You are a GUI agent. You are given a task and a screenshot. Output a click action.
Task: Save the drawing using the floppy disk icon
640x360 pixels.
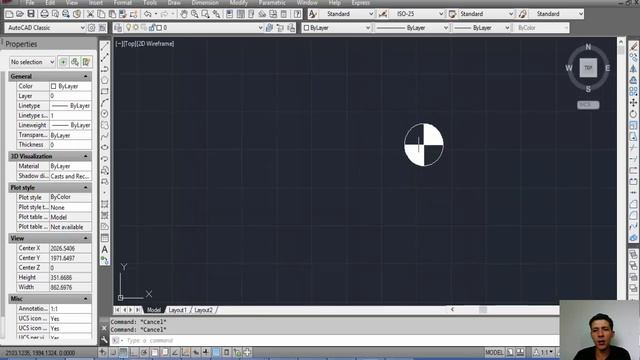pyautogui.click(x=31, y=14)
